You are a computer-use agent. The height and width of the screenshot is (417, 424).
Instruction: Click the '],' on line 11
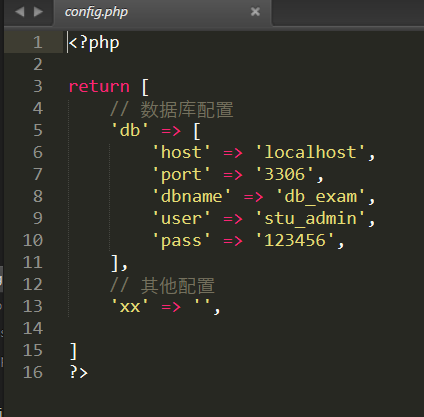pyautogui.click(x=119, y=263)
